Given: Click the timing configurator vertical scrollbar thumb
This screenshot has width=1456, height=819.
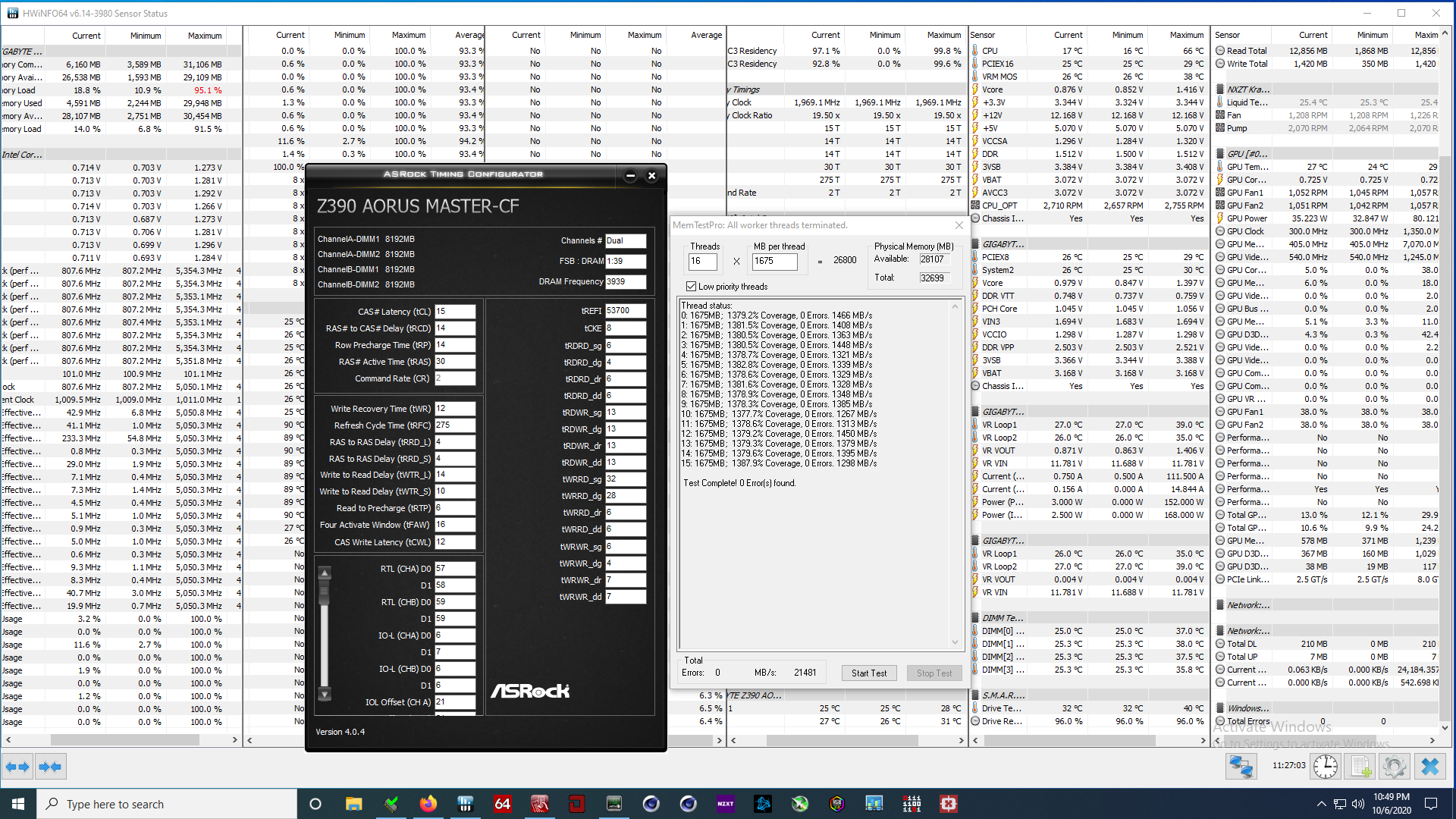Looking at the screenshot, I should click(x=325, y=592).
